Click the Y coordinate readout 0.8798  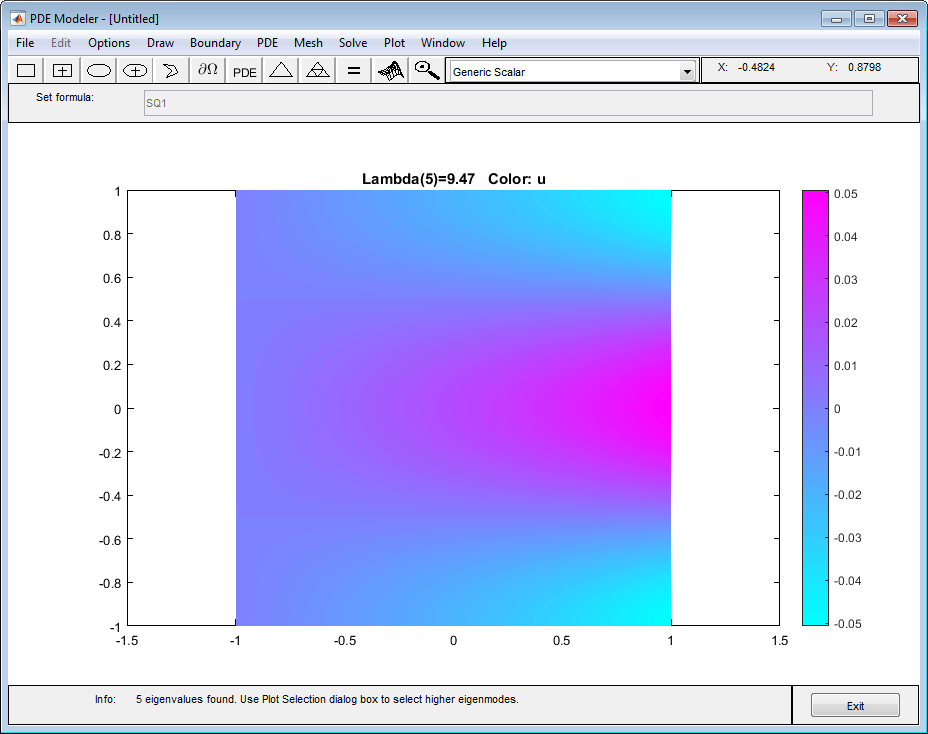click(x=864, y=67)
